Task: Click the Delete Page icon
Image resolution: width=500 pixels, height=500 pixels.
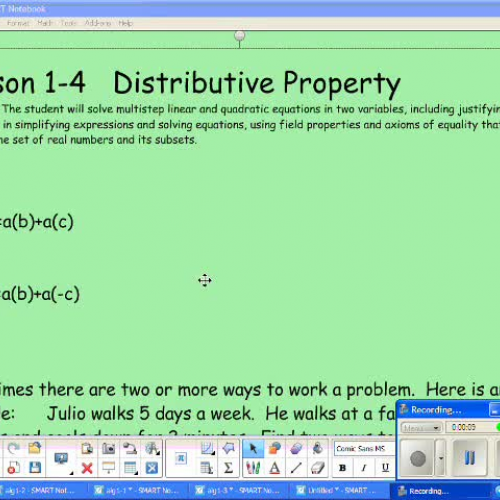Action: pyautogui.click(x=13, y=468)
